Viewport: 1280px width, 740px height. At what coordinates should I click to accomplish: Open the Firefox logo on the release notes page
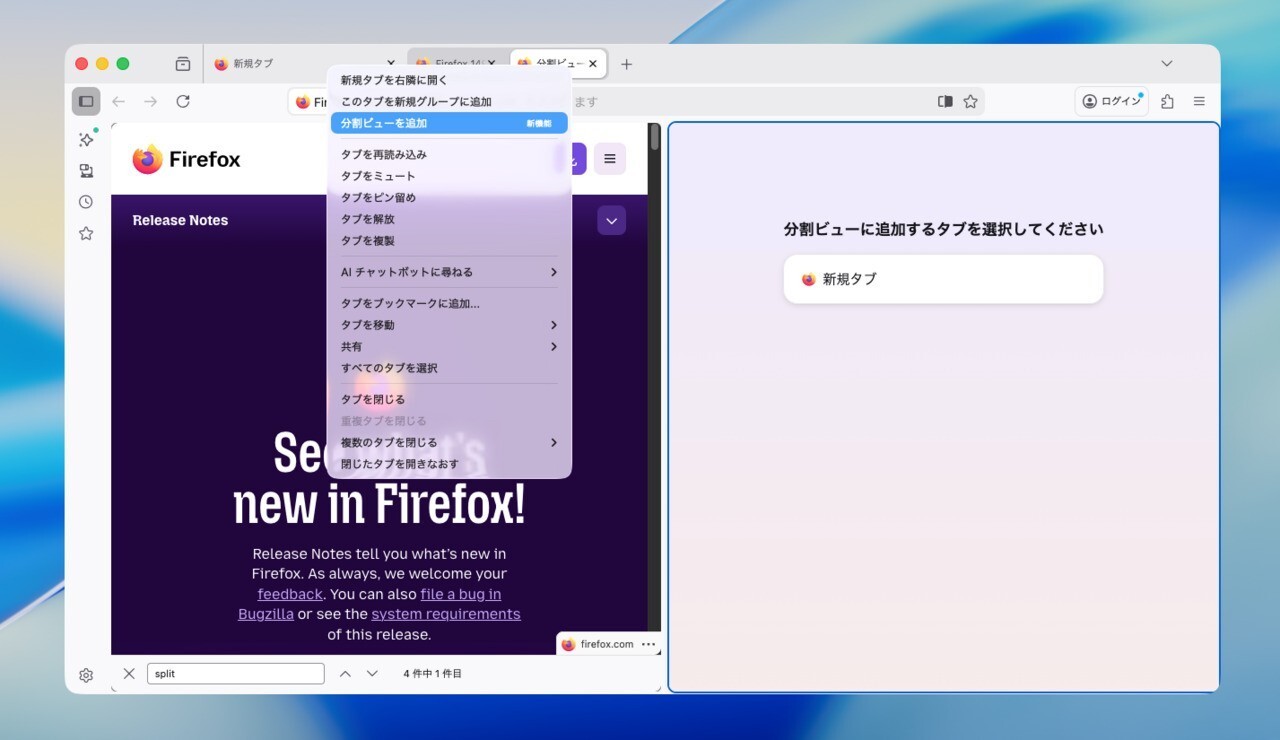tap(187, 159)
